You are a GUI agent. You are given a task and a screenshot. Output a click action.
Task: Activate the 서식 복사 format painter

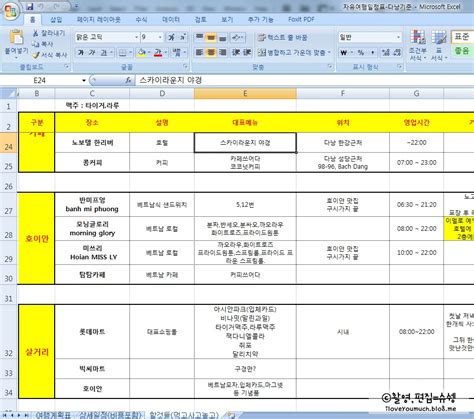click(50, 55)
